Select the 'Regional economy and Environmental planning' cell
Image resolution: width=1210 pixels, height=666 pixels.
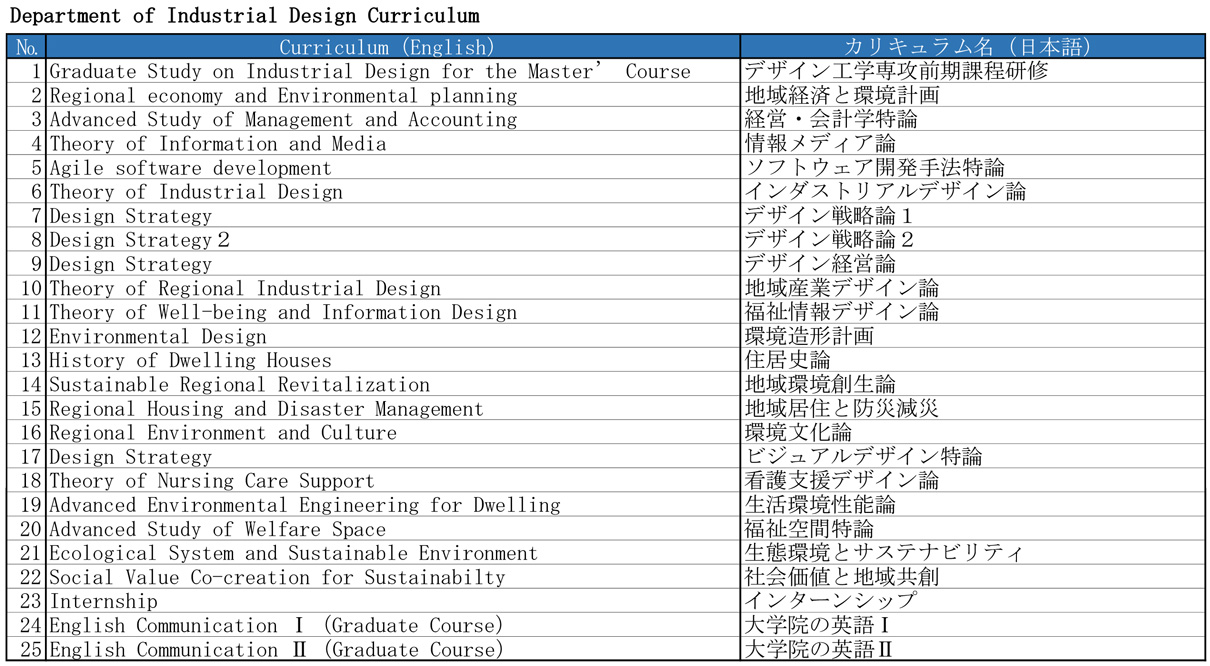(x=393, y=95)
